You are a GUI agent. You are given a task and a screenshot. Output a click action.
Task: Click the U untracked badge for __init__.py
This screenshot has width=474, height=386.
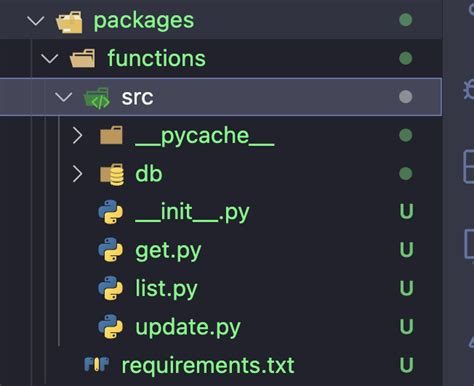[x=407, y=211]
